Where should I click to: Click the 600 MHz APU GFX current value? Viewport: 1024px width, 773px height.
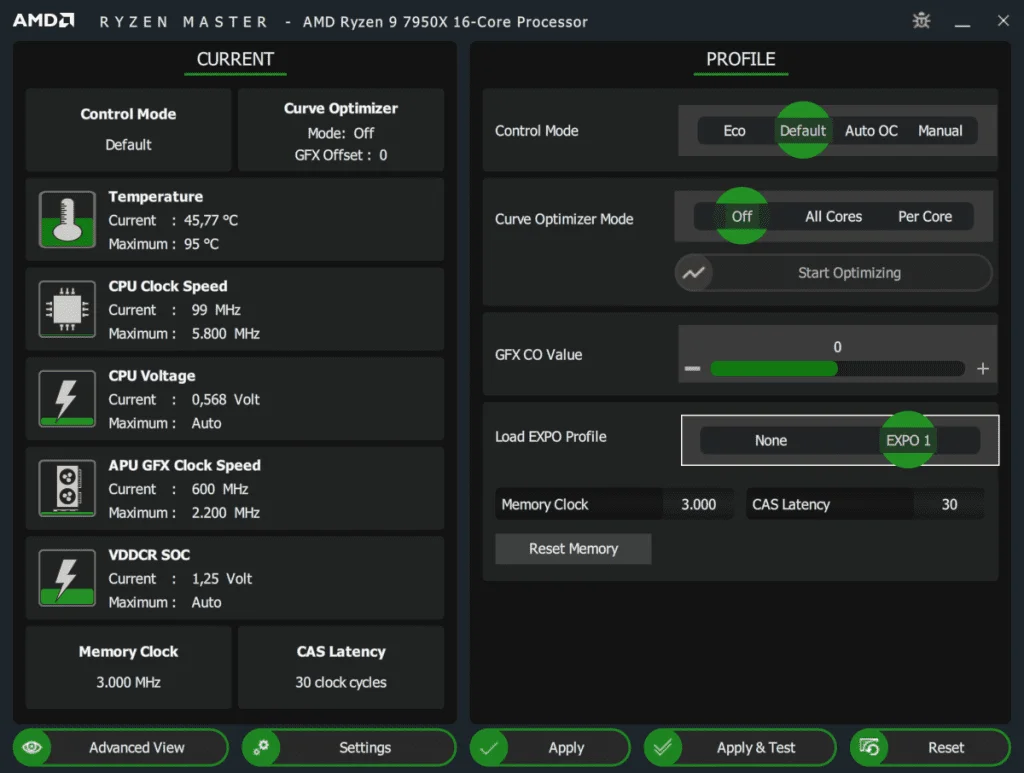(219, 489)
